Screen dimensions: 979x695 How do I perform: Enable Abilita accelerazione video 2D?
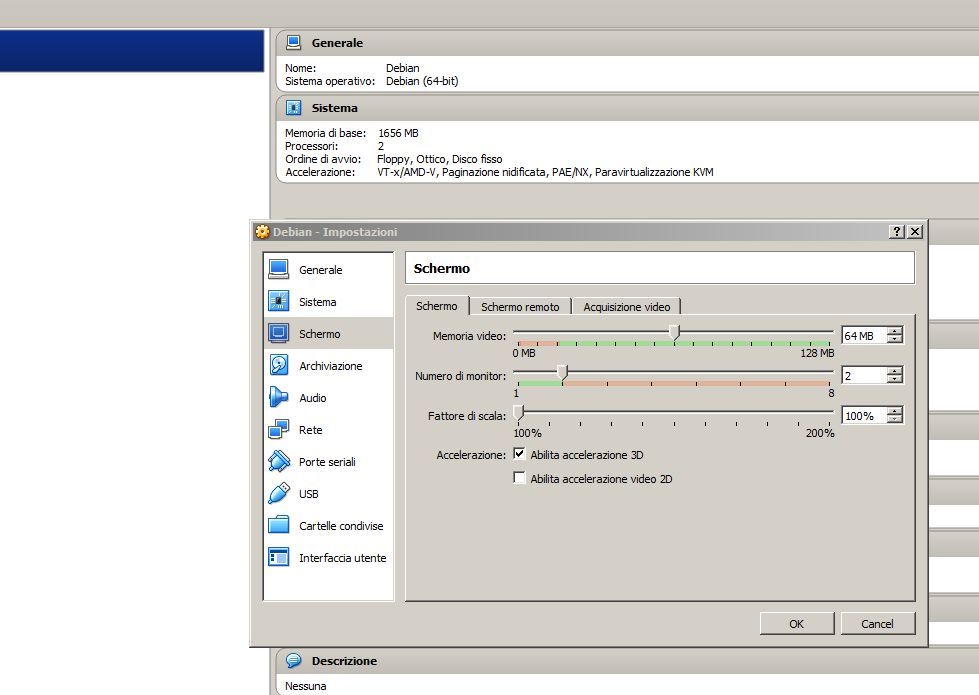(x=519, y=478)
